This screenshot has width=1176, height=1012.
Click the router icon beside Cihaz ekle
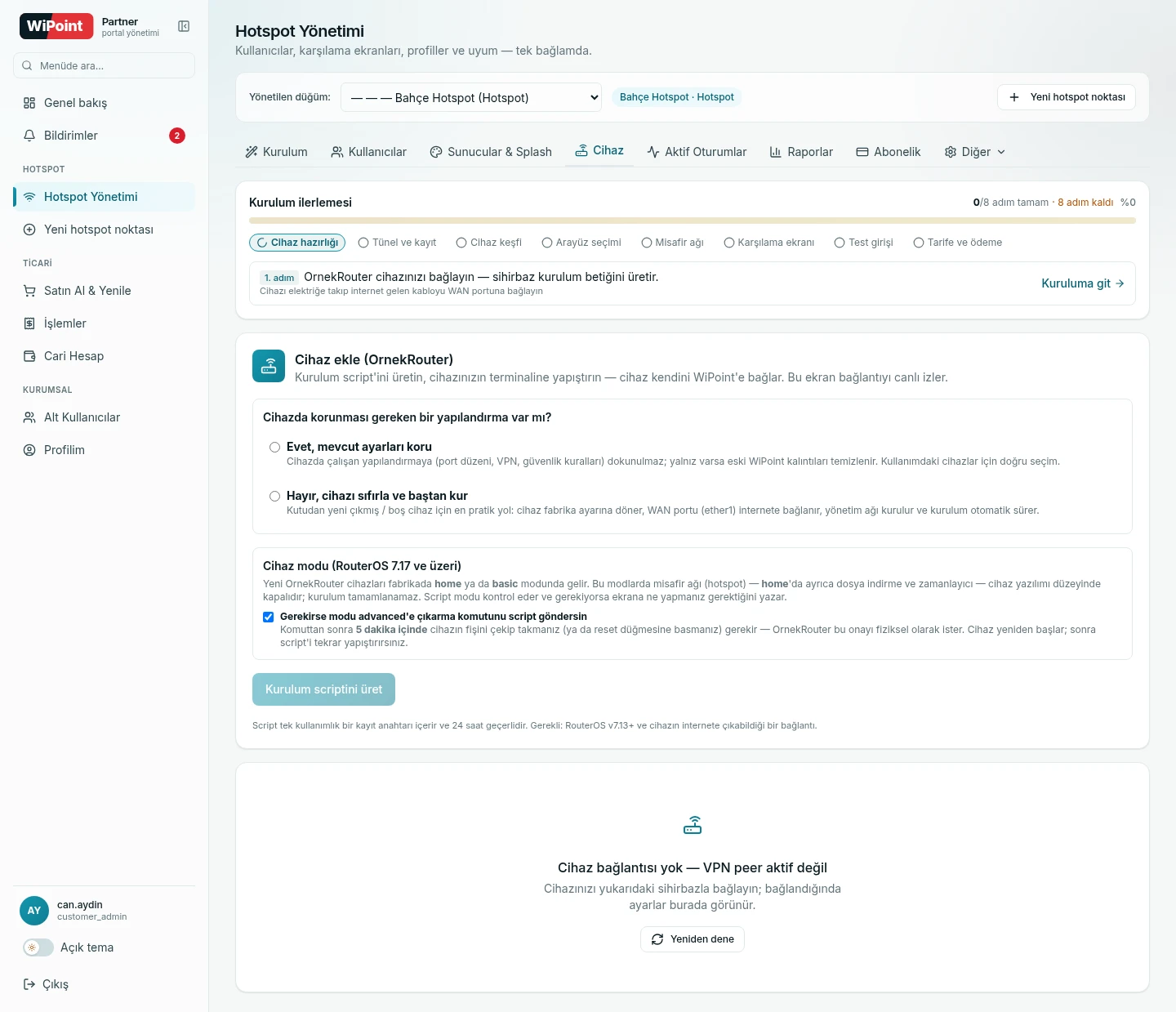269,367
